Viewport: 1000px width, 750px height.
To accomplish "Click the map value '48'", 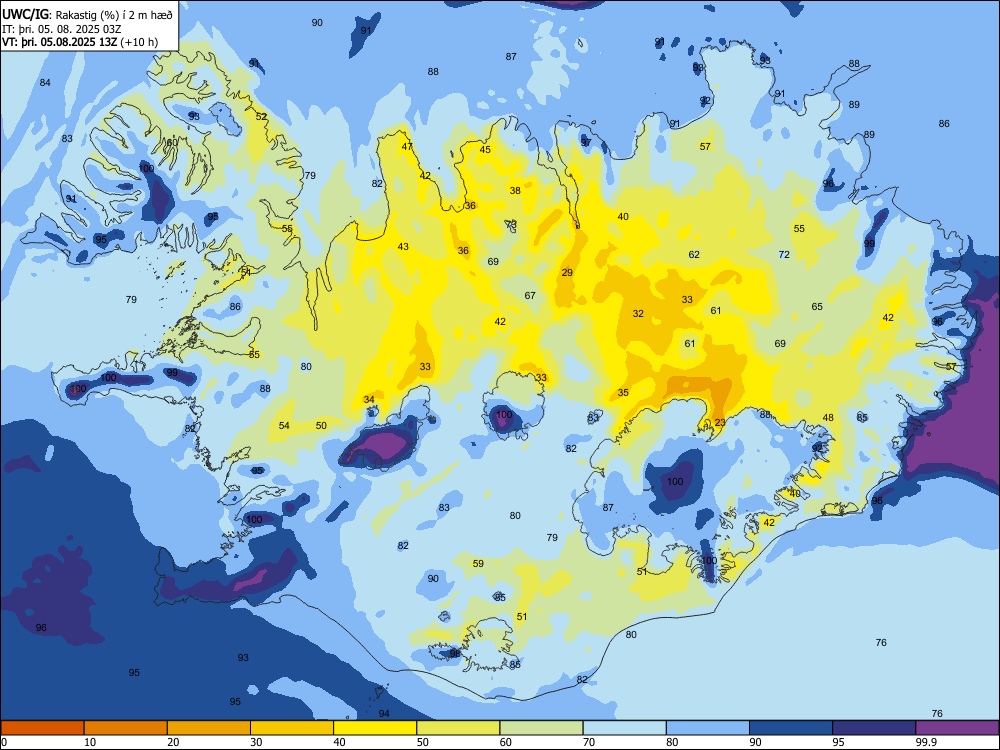I will (828, 418).
